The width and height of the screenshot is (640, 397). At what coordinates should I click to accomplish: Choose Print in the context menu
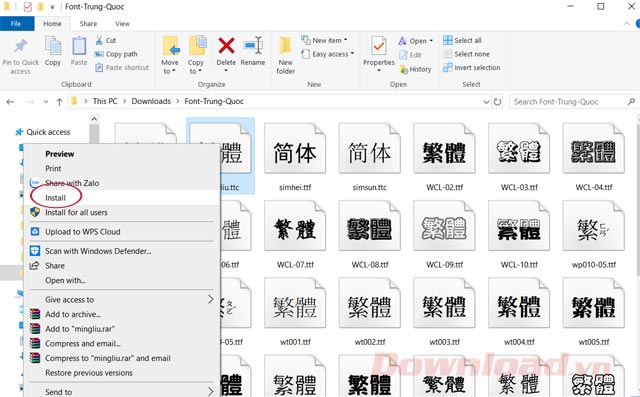(x=122, y=169)
